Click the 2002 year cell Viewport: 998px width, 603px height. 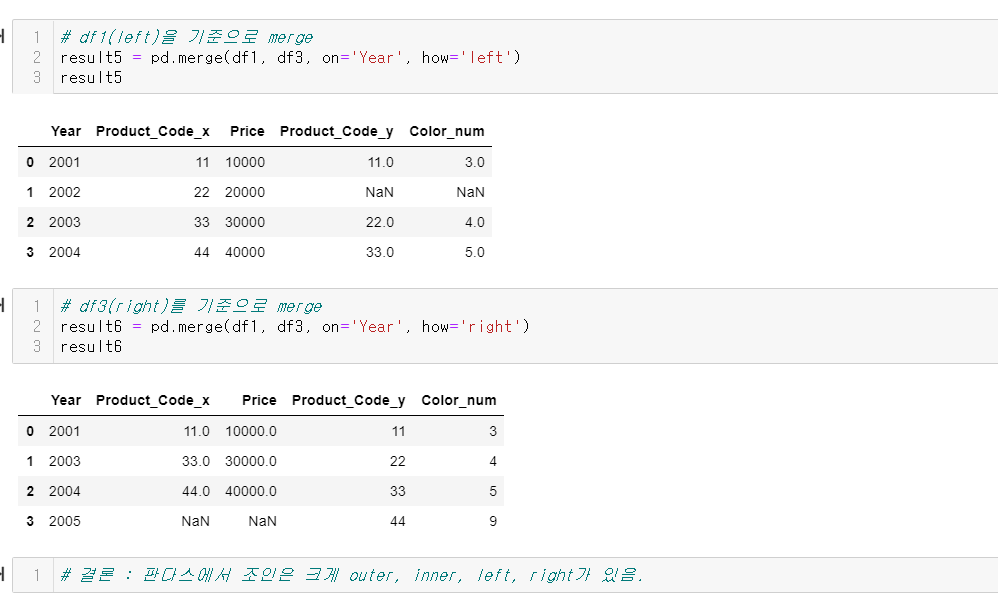click(65, 192)
